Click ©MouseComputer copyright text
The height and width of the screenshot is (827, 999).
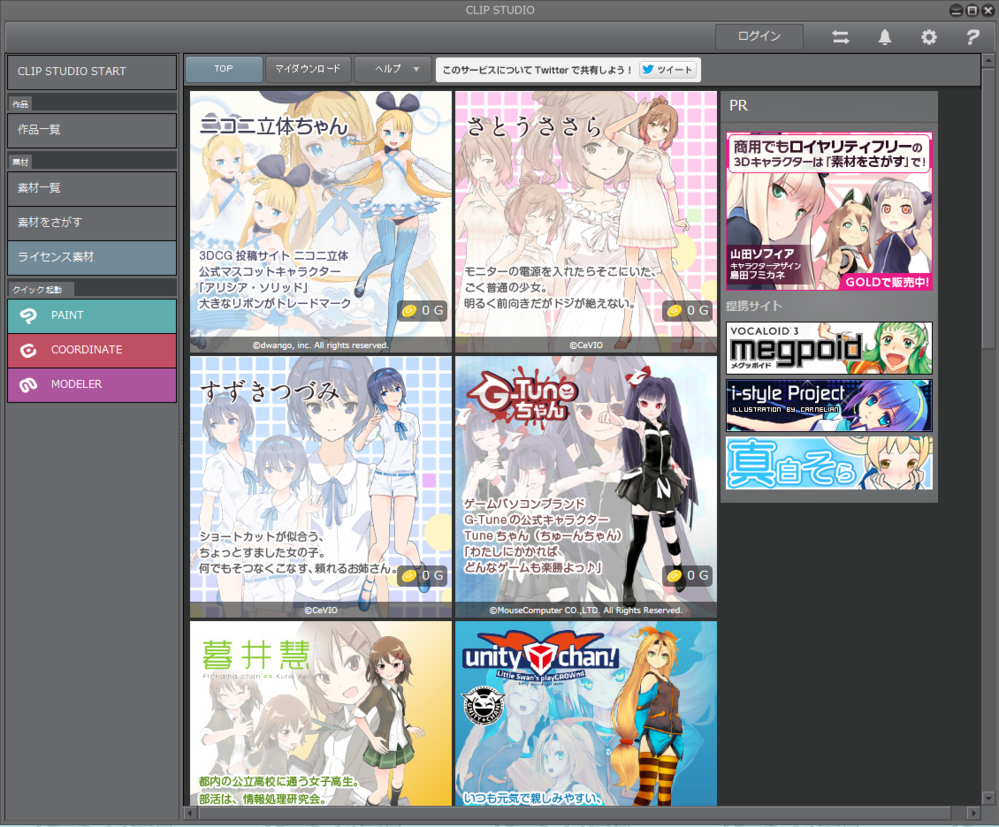pos(586,610)
